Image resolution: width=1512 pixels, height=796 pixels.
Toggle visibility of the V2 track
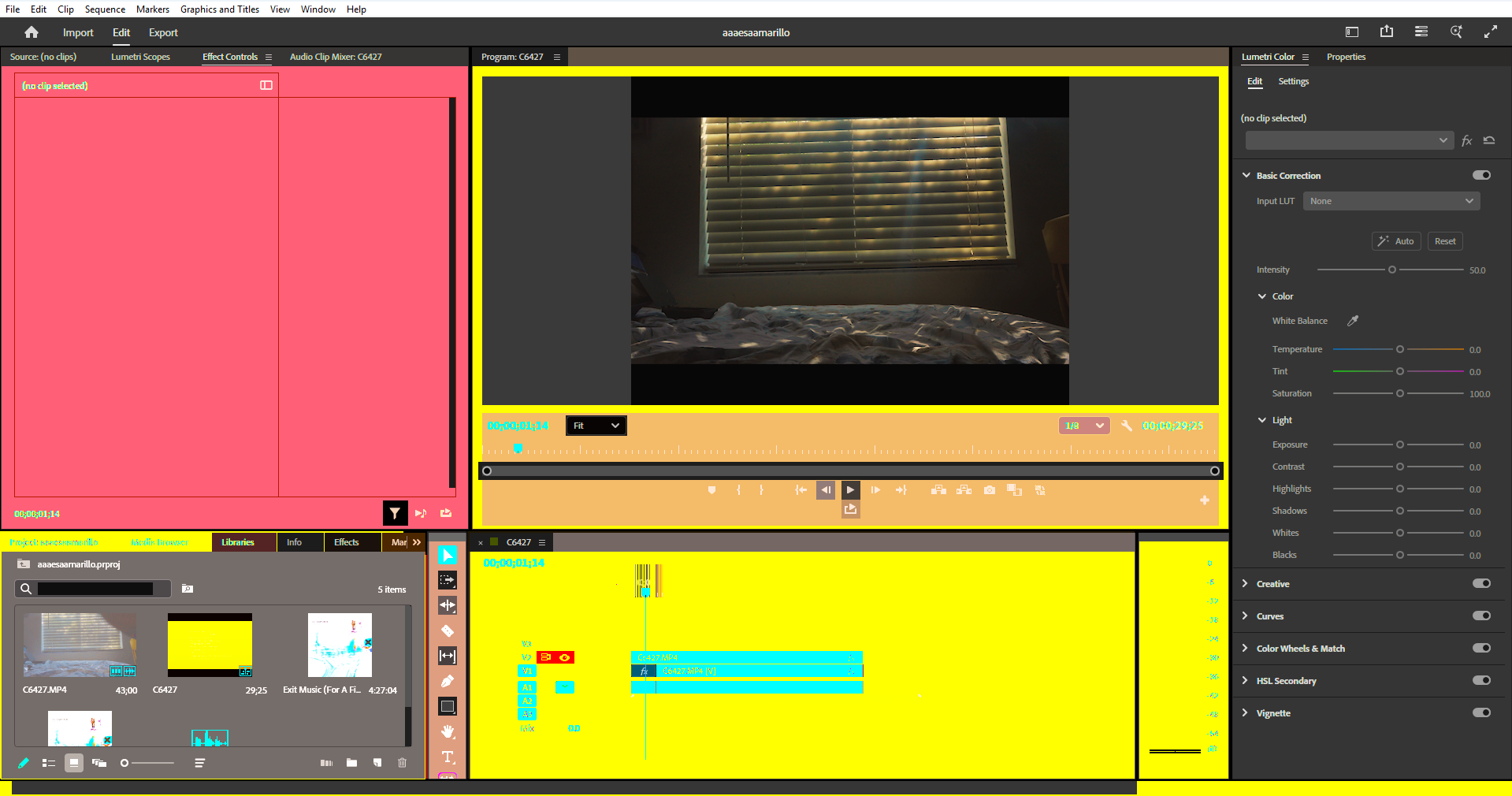[x=564, y=657]
